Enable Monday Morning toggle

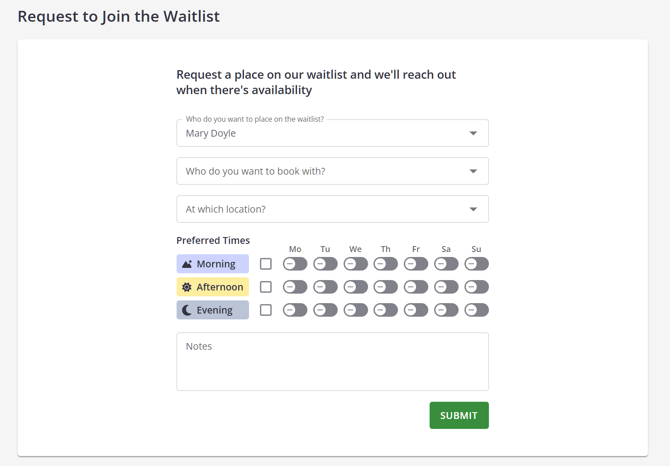coord(295,264)
